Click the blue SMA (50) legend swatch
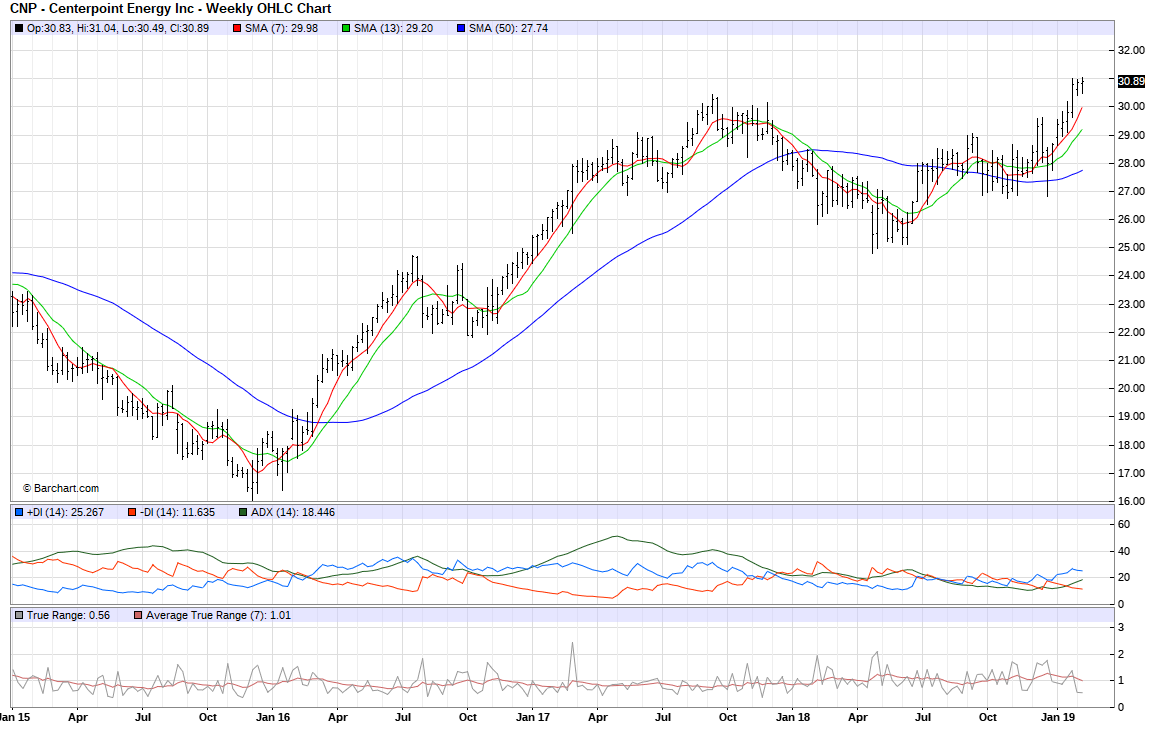 [x=461, y=28]
